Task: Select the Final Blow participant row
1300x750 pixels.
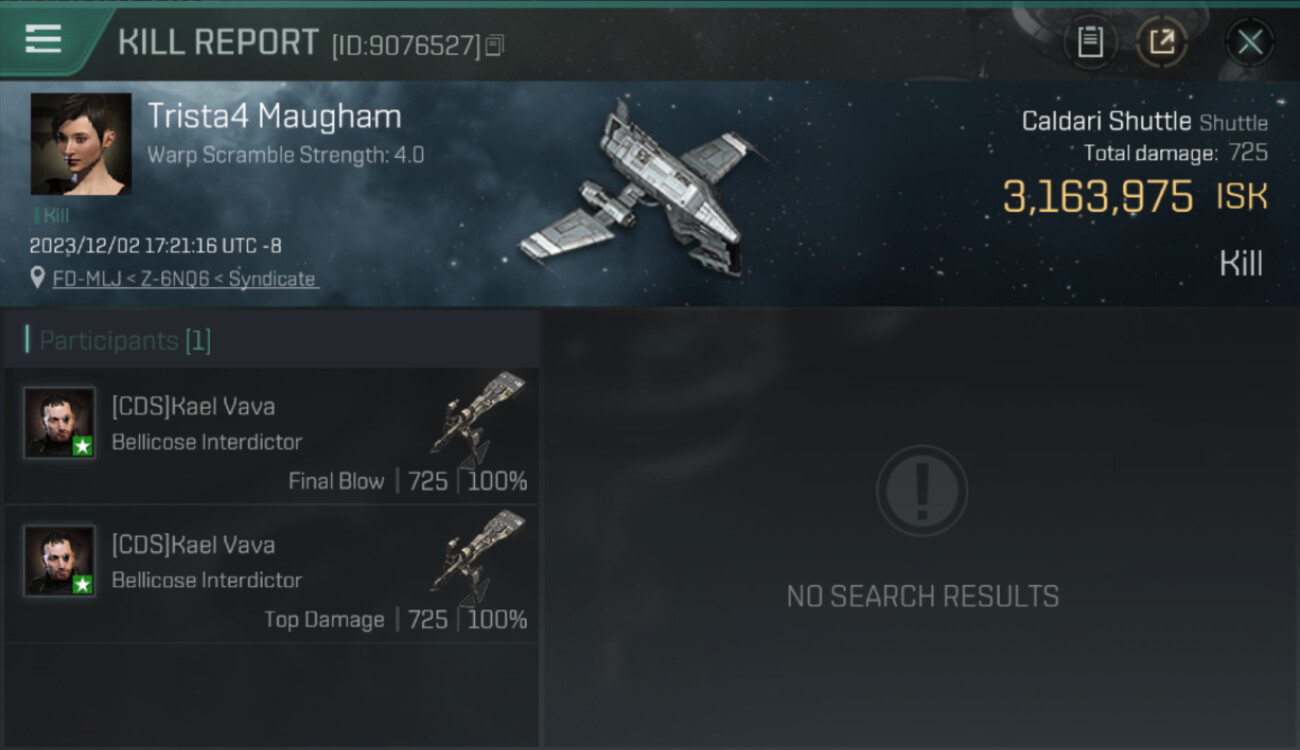Action: (271, 436)
